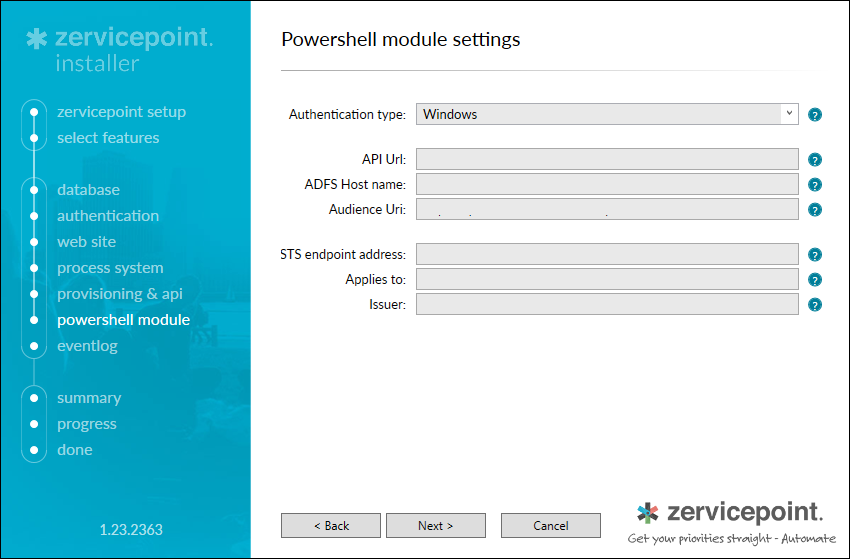Open the Applies to help icon

[x=814, y=279]
